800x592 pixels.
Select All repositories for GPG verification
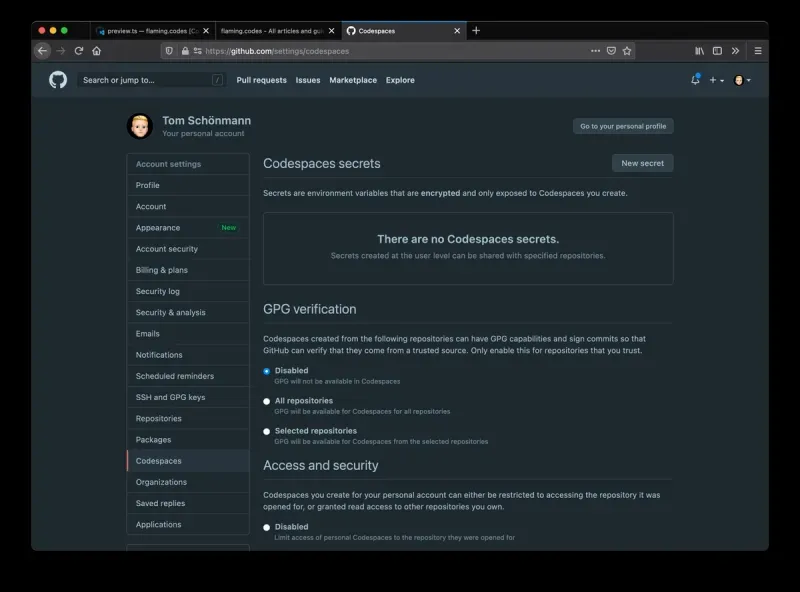266,401
